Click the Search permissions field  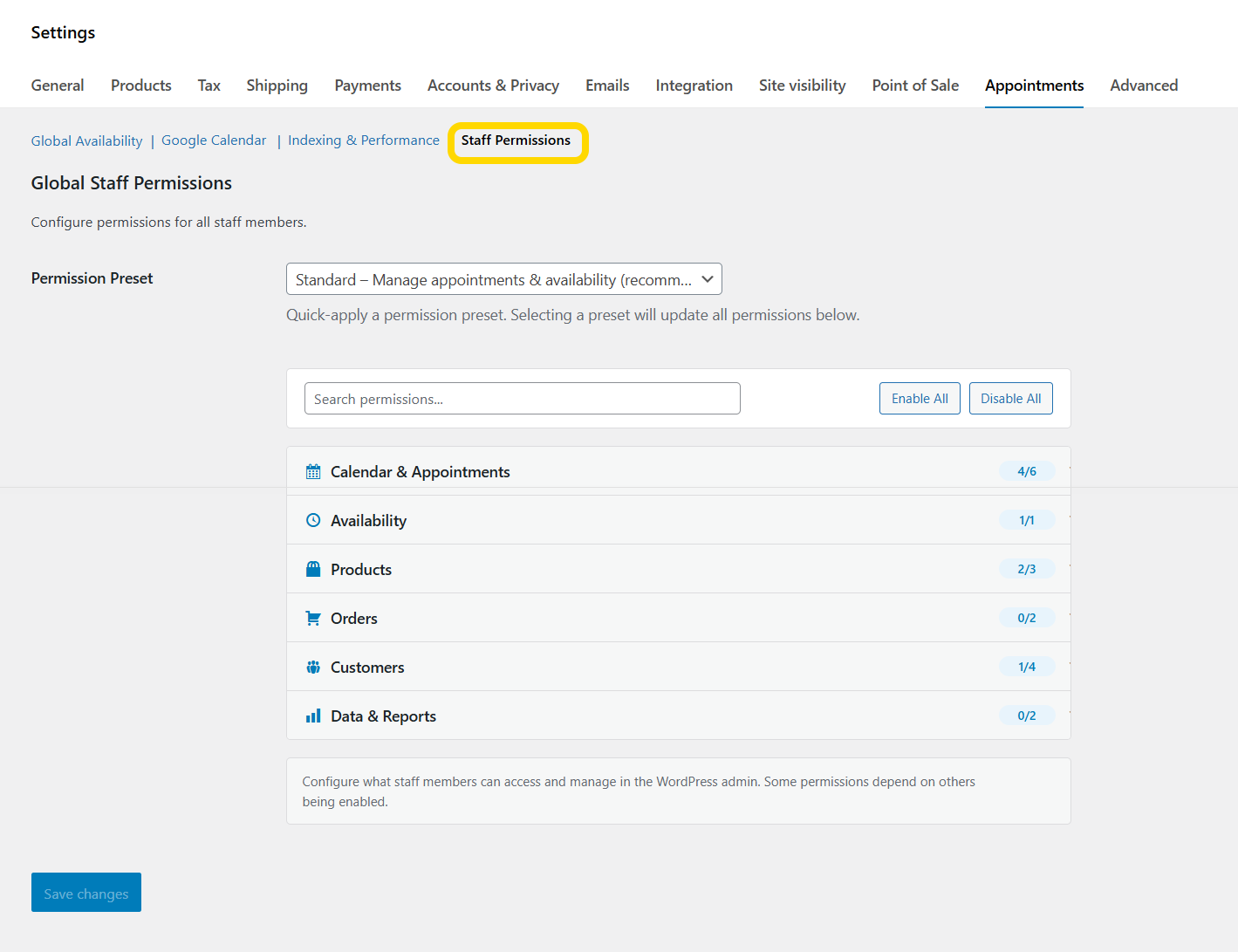tap(522, 398)
